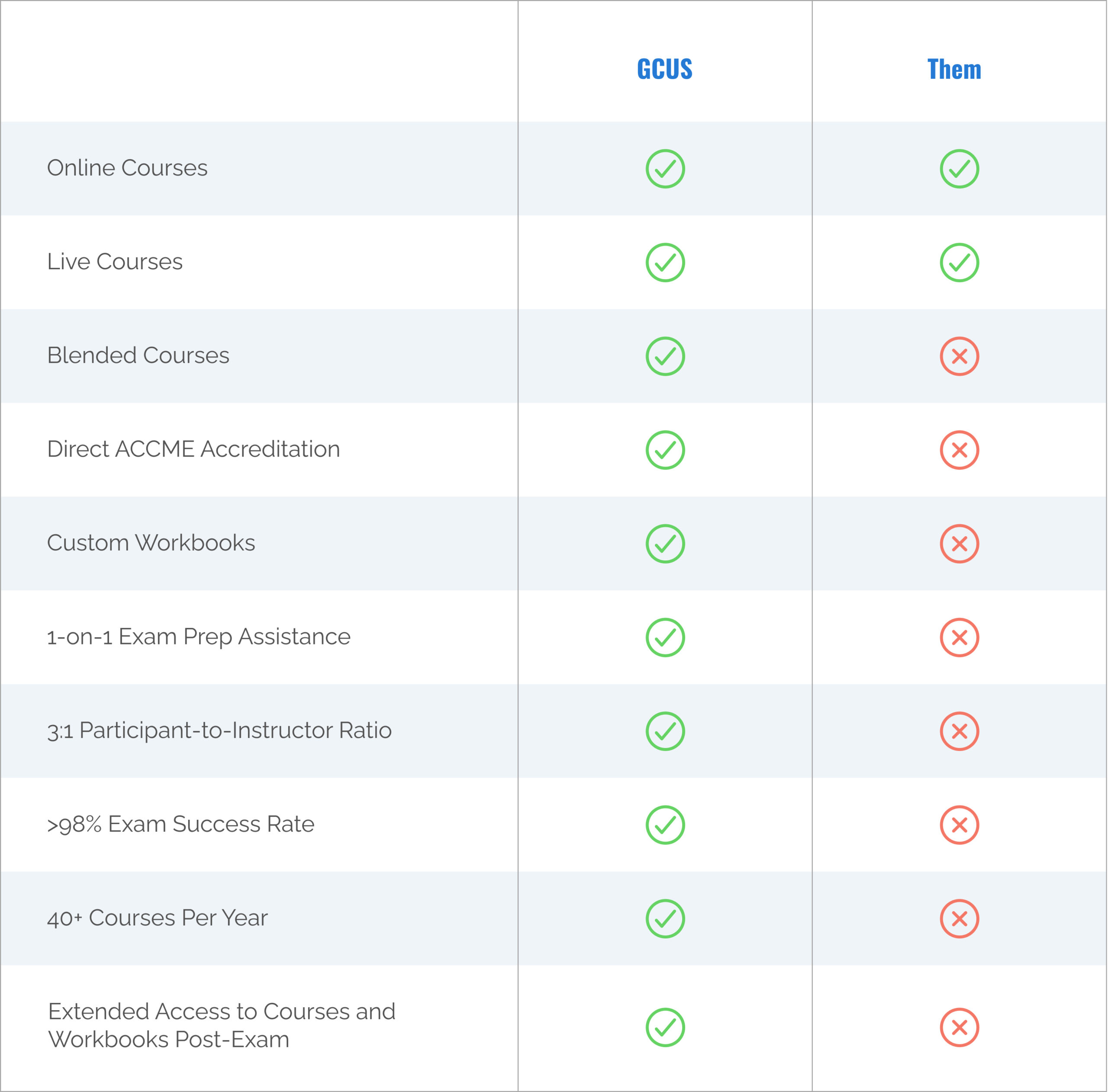Click the Custom Workbooks row label
Image resolution: width=1108 pixels, height=1092 pixels.
[x=151, y=543]
